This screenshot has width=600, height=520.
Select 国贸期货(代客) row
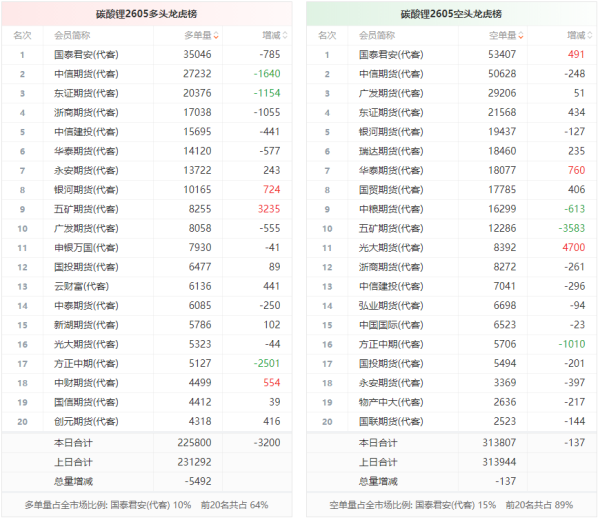pyautogui.click(x=452, y=190)
